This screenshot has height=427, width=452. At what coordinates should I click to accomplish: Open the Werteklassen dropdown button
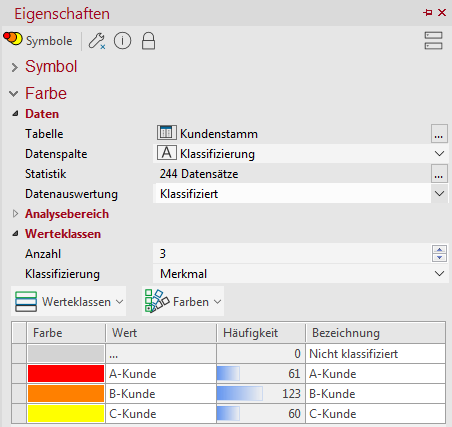click(69, 301)
